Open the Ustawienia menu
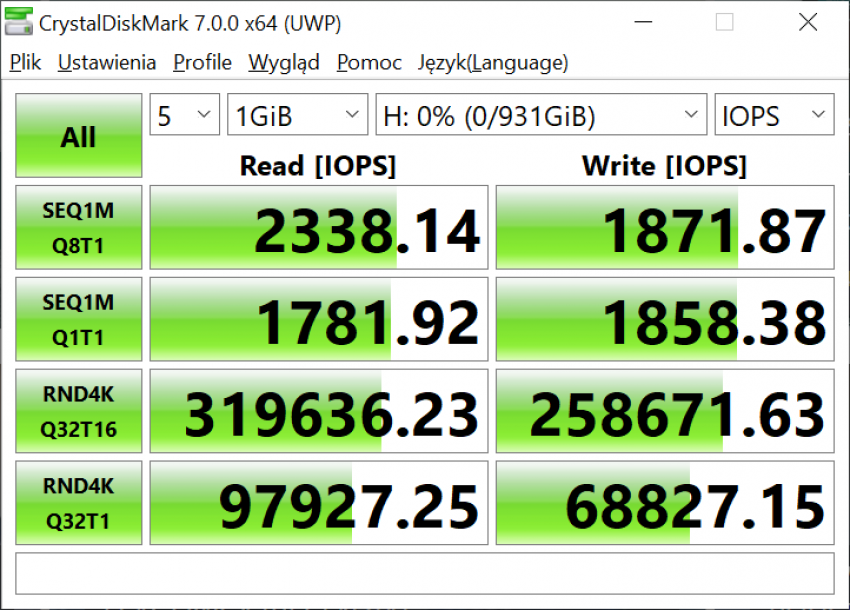850x610 pixels. pyautogui.click(x=107, y=62)
